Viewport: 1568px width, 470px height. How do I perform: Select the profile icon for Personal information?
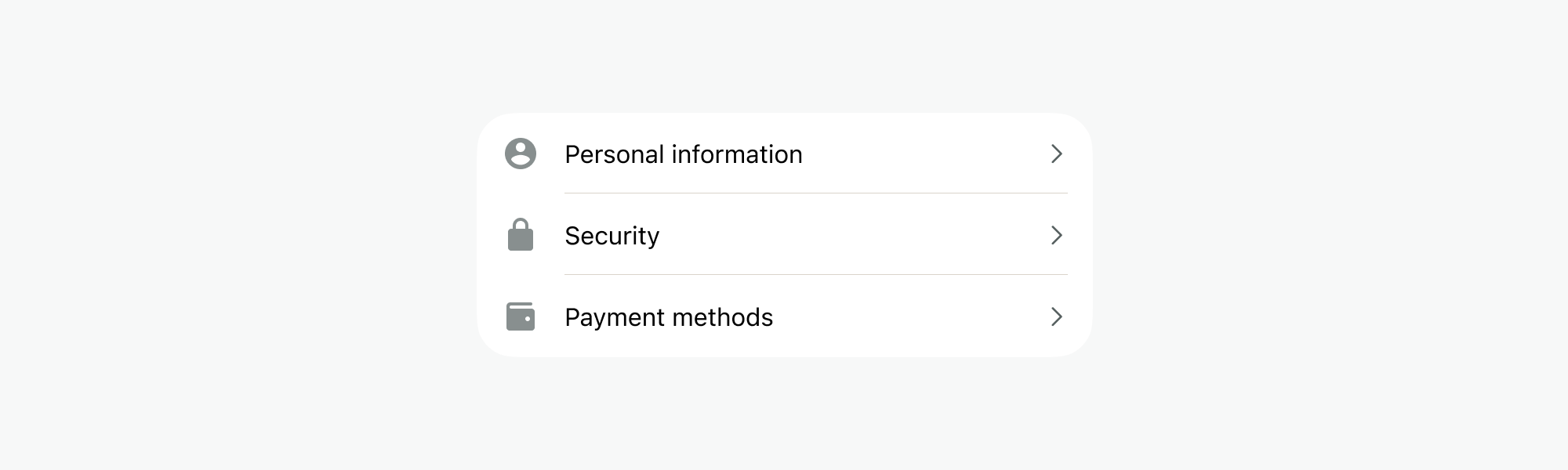(x=521, y=154)
